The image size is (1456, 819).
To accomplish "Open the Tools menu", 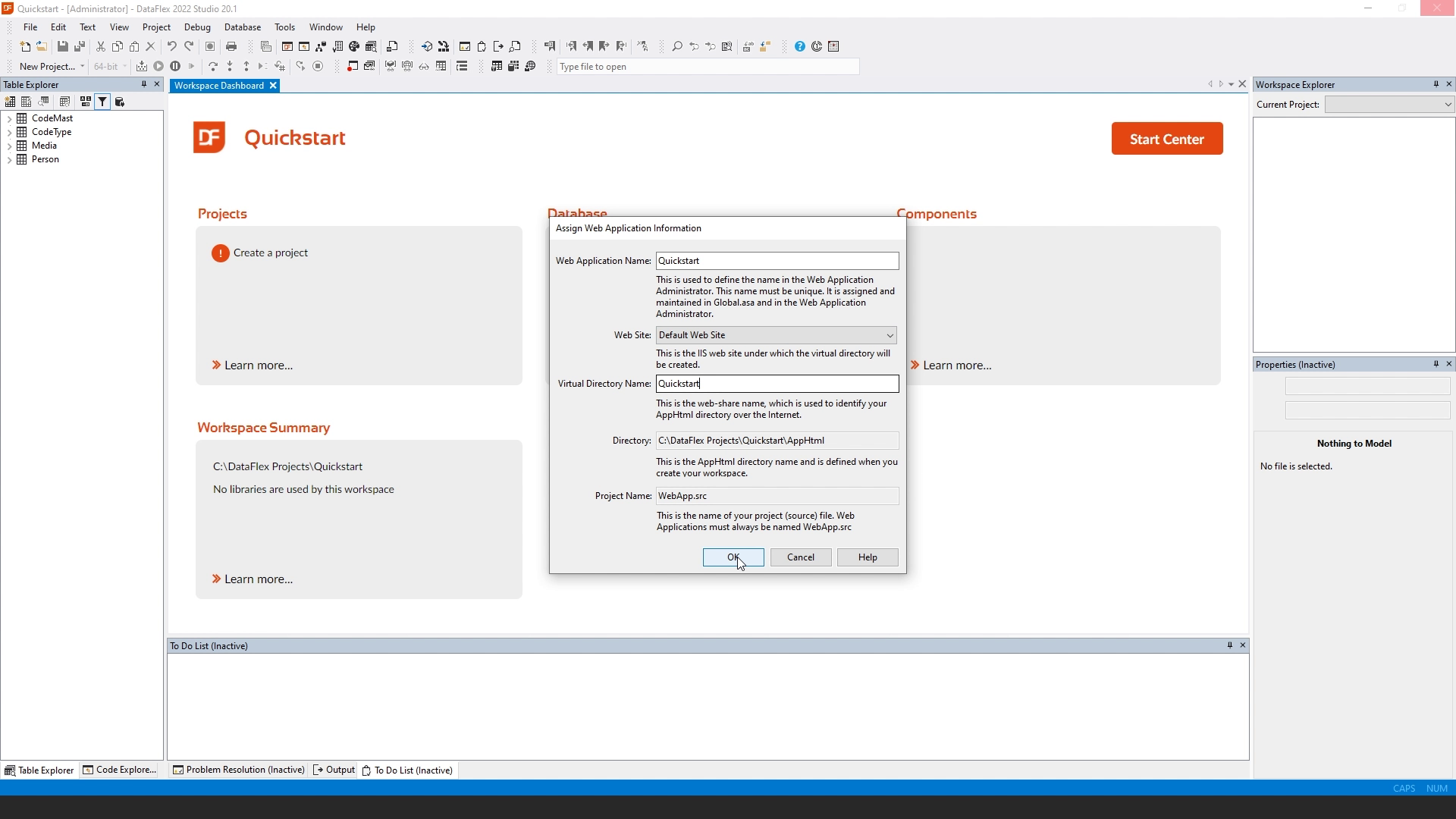I will tap(284, 27).
